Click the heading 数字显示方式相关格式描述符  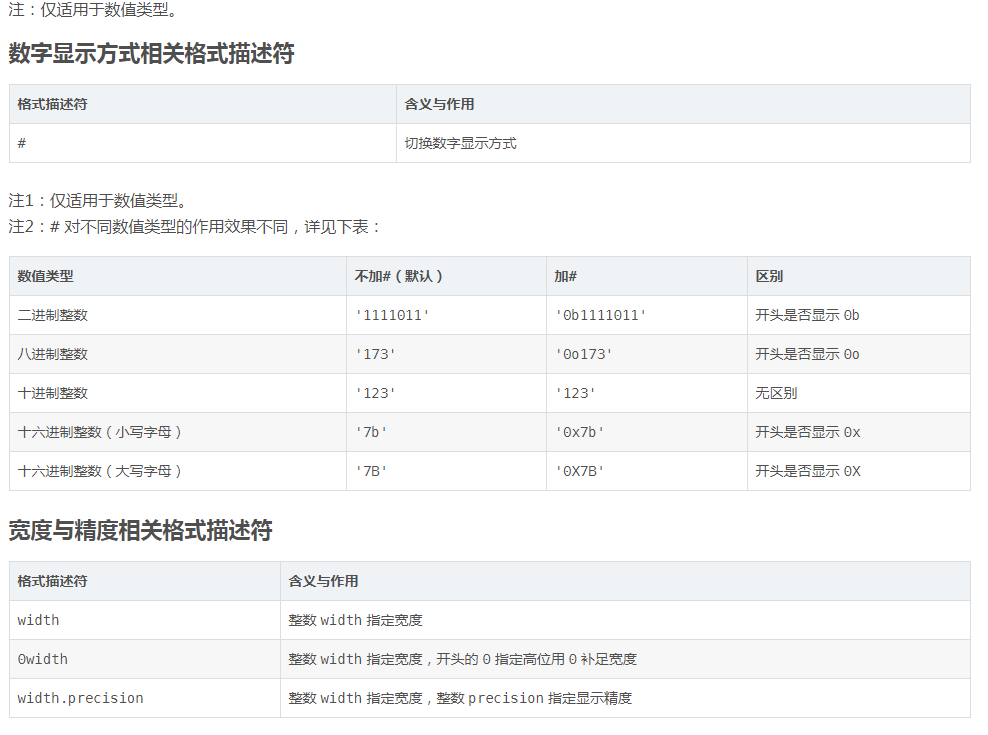151,54
